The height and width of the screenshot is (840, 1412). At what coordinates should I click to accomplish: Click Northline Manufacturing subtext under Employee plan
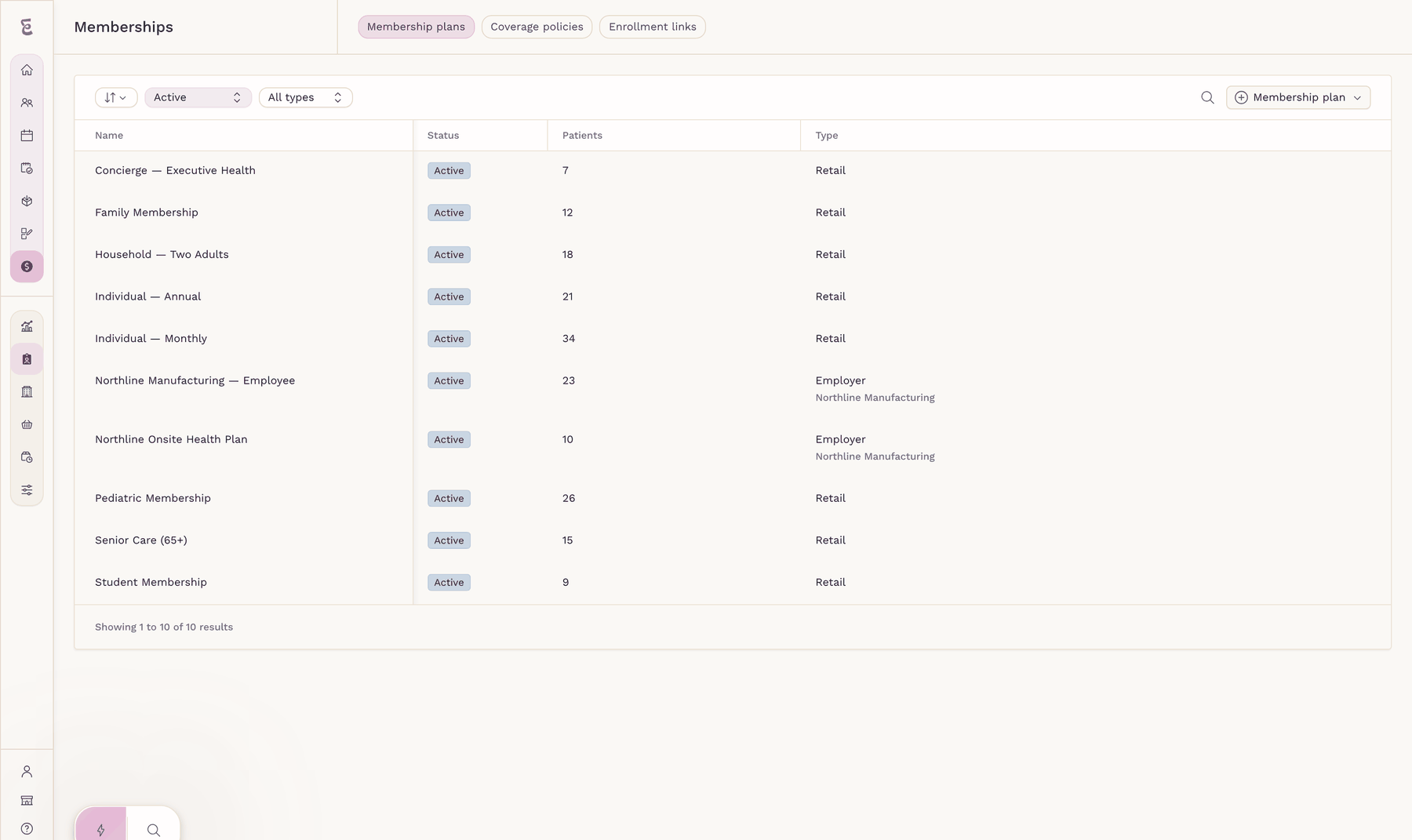875,398
